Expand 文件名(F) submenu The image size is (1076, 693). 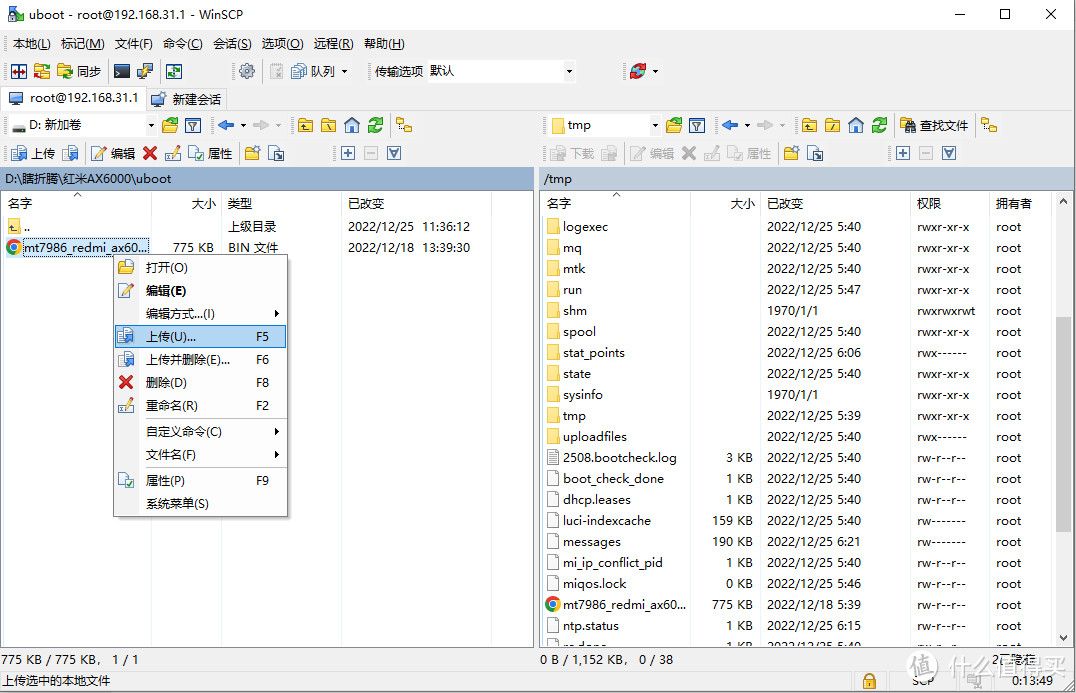[x=200, y=455]
